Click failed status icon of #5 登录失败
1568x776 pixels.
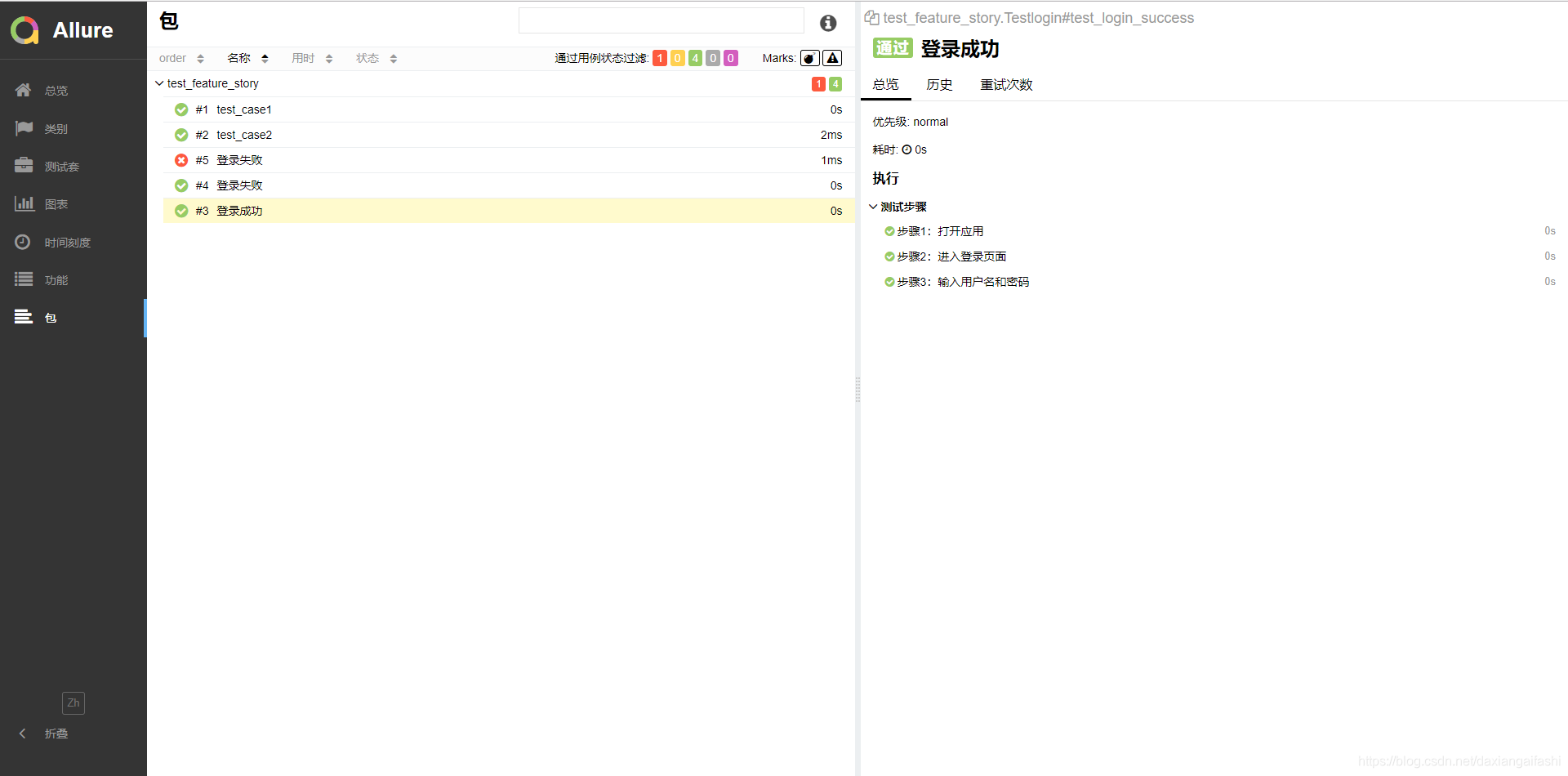tap(181, 160)
